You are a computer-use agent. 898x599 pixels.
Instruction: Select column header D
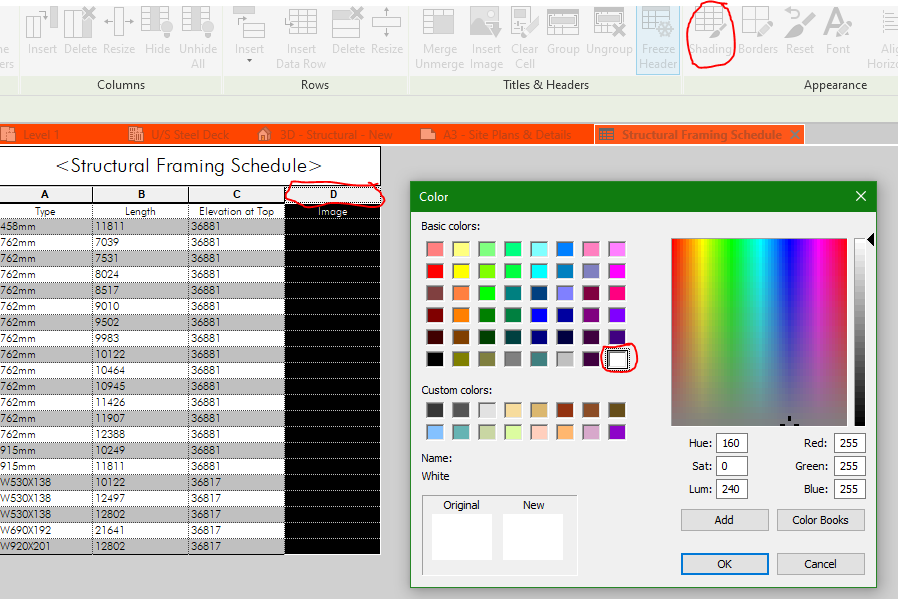[x=333, y=194]
